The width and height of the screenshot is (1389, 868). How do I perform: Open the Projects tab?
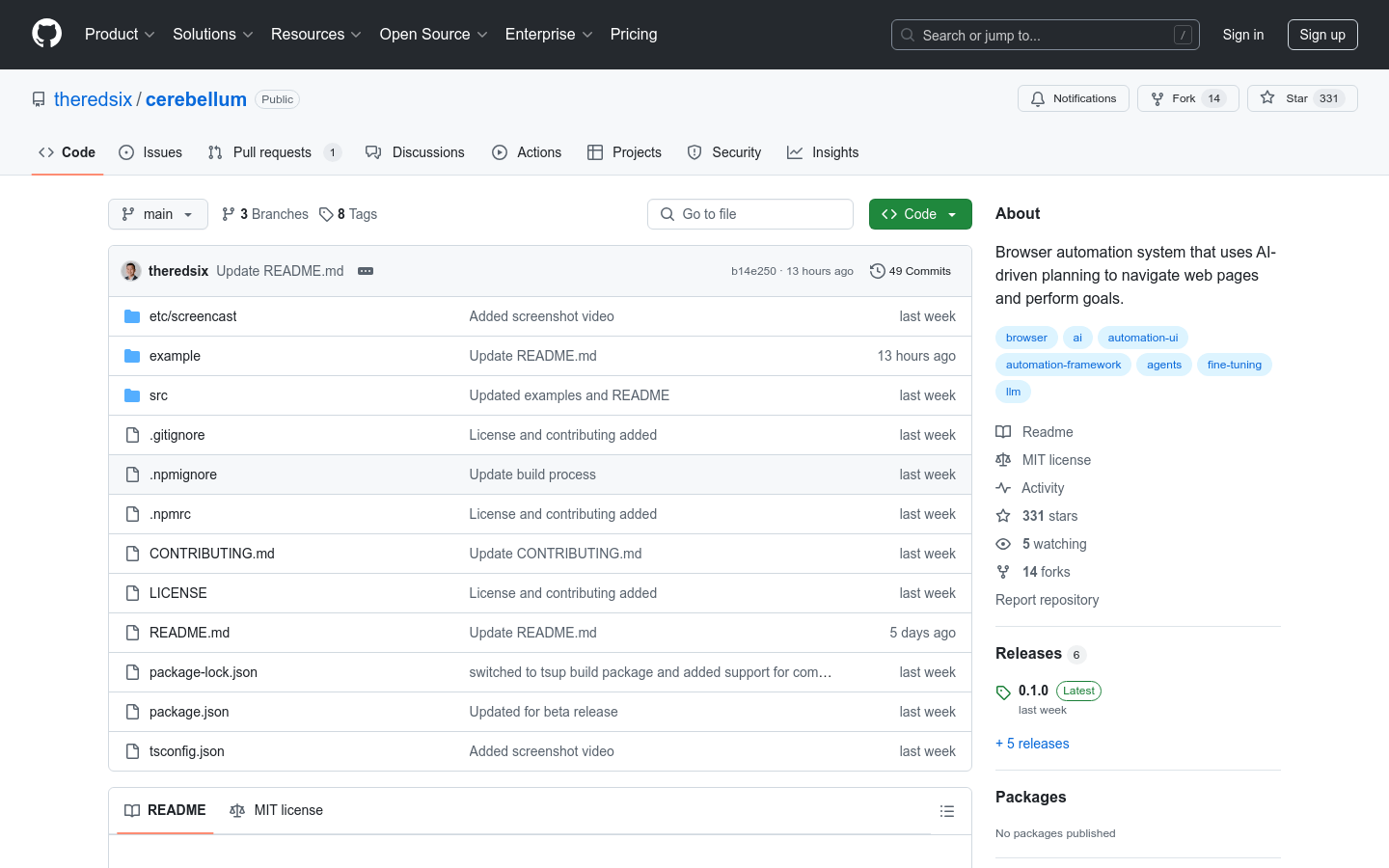pyautogui.click(x=624, y=152)
